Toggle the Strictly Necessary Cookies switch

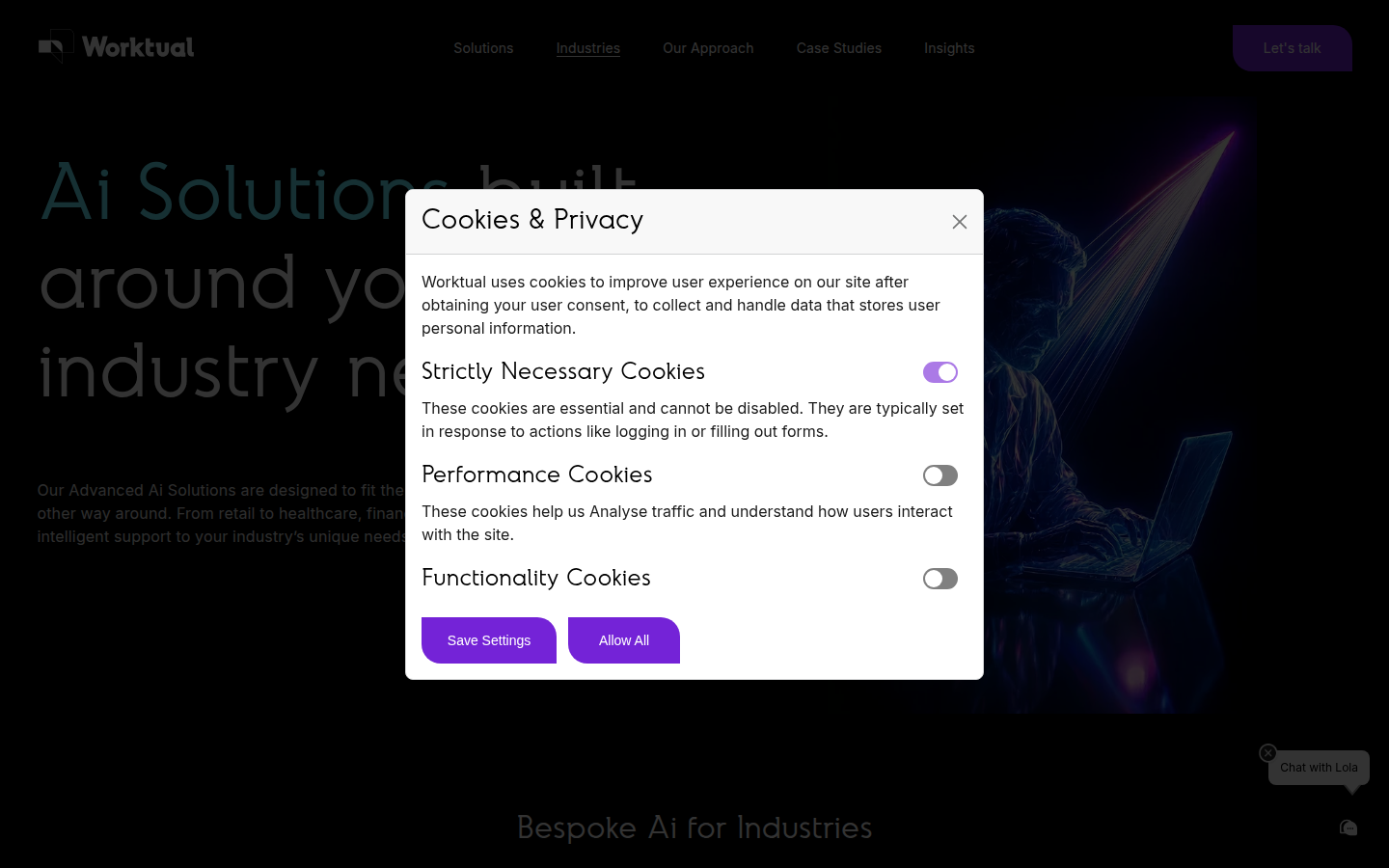click(x=940, y=372)
